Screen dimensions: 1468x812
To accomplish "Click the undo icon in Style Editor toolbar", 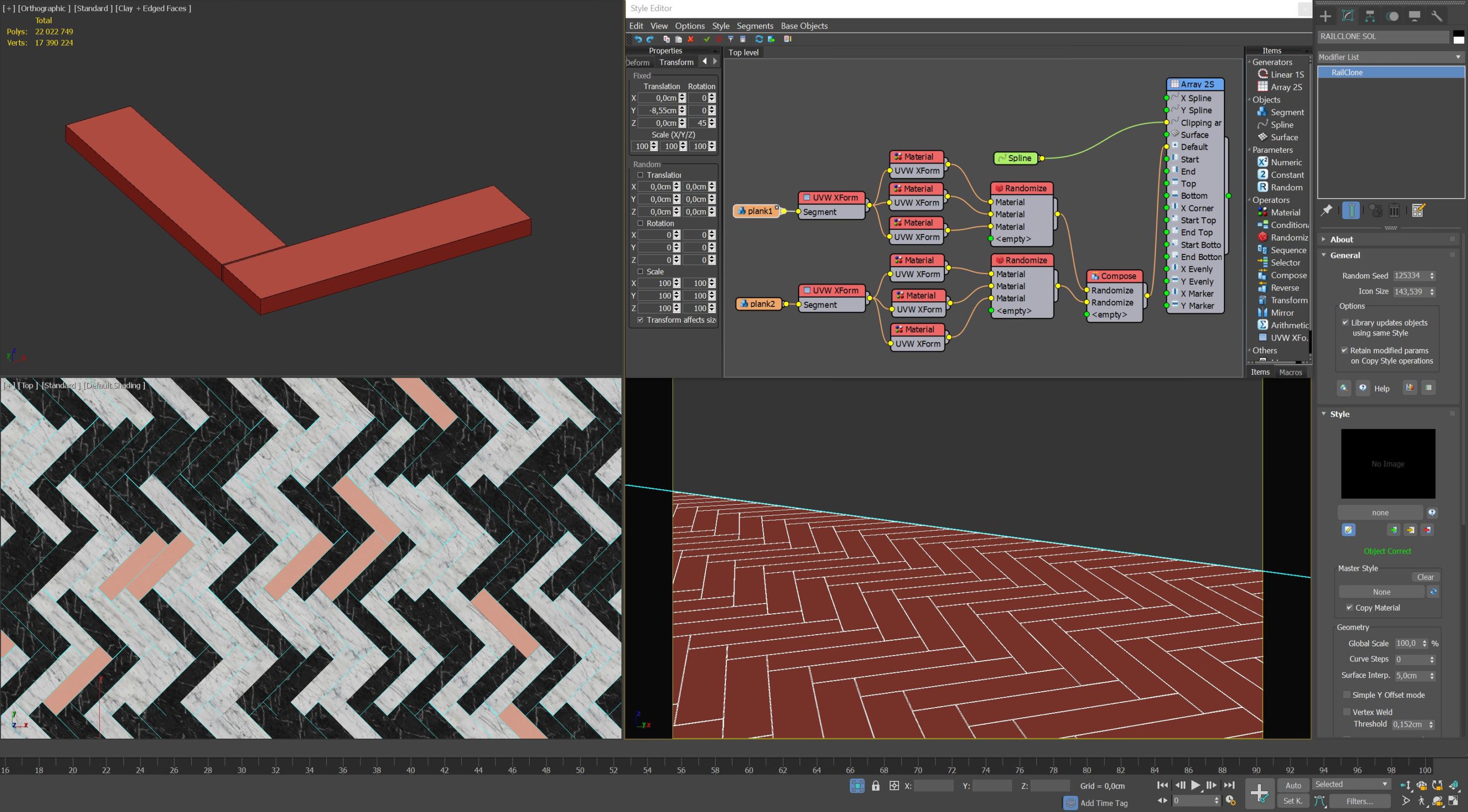I will pyautogui.click(x=638, y=39).
